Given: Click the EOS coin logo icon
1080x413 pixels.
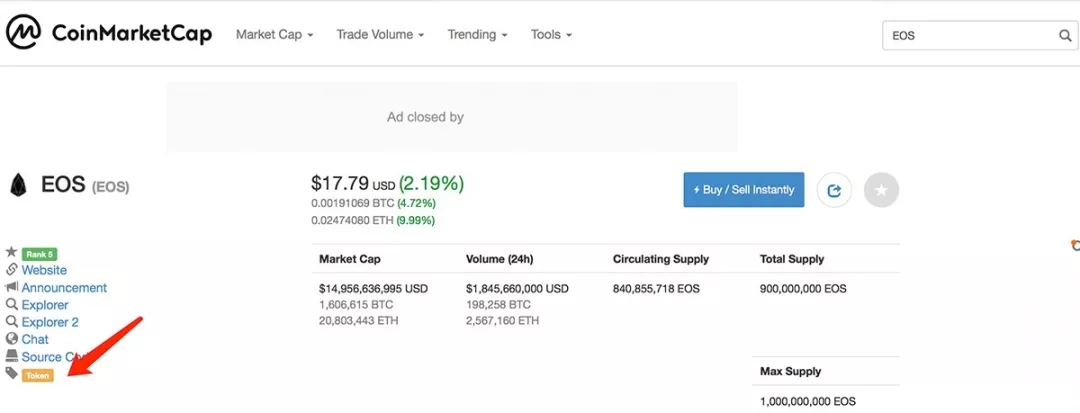Looking at the screenshot, I should click(x=17, y=185).
